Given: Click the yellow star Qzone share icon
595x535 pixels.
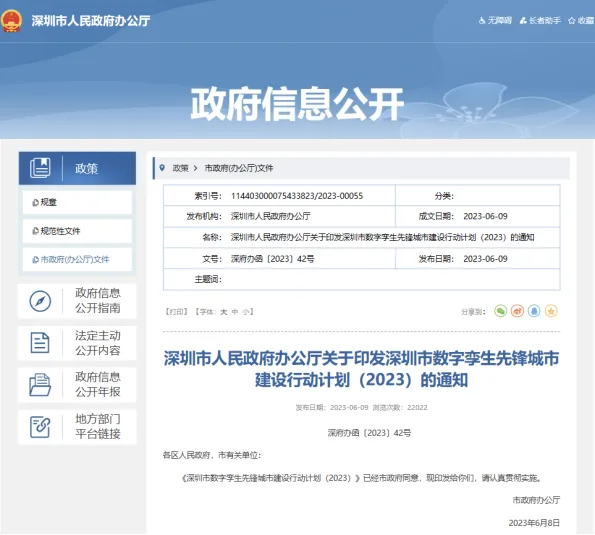Looking at the screenshot, I should [551, 311].
